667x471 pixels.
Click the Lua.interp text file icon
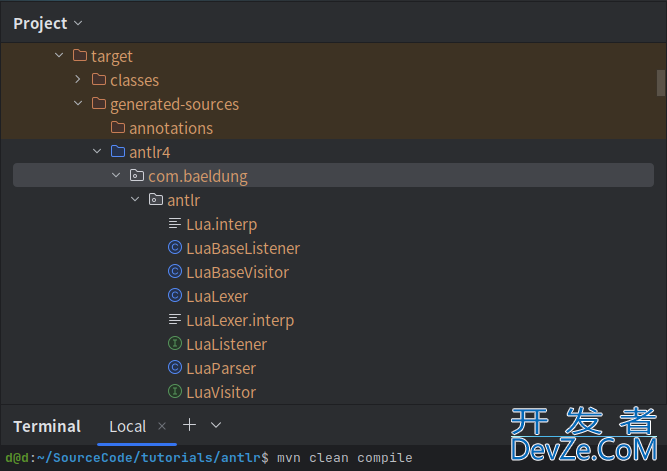pos(174,223)
